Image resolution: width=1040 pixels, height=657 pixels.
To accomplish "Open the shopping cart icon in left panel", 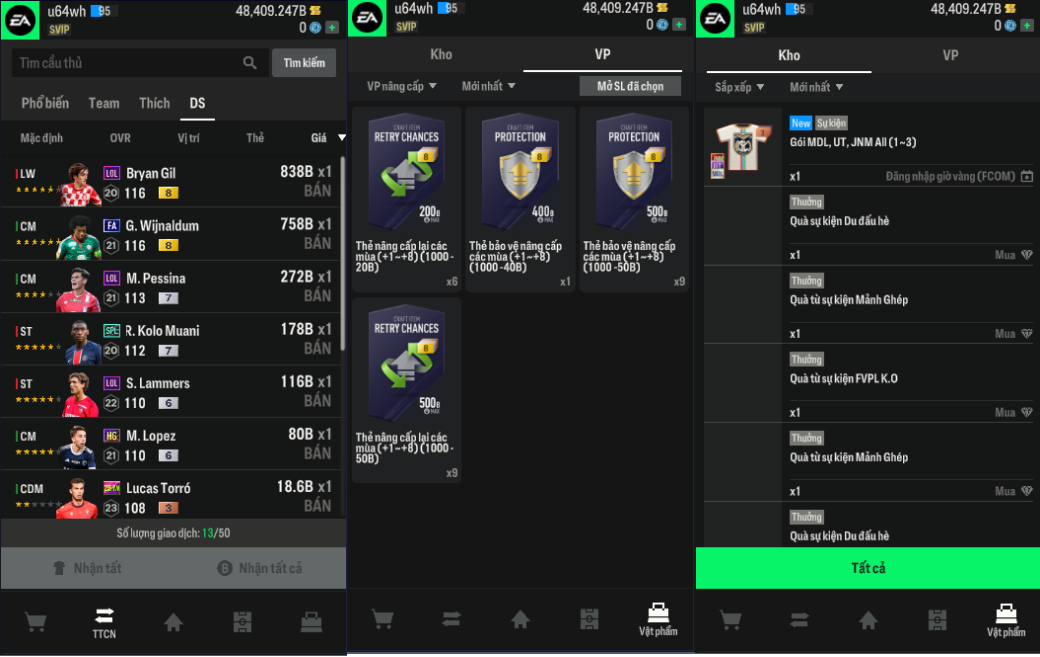I will click(x=35, y=622).
